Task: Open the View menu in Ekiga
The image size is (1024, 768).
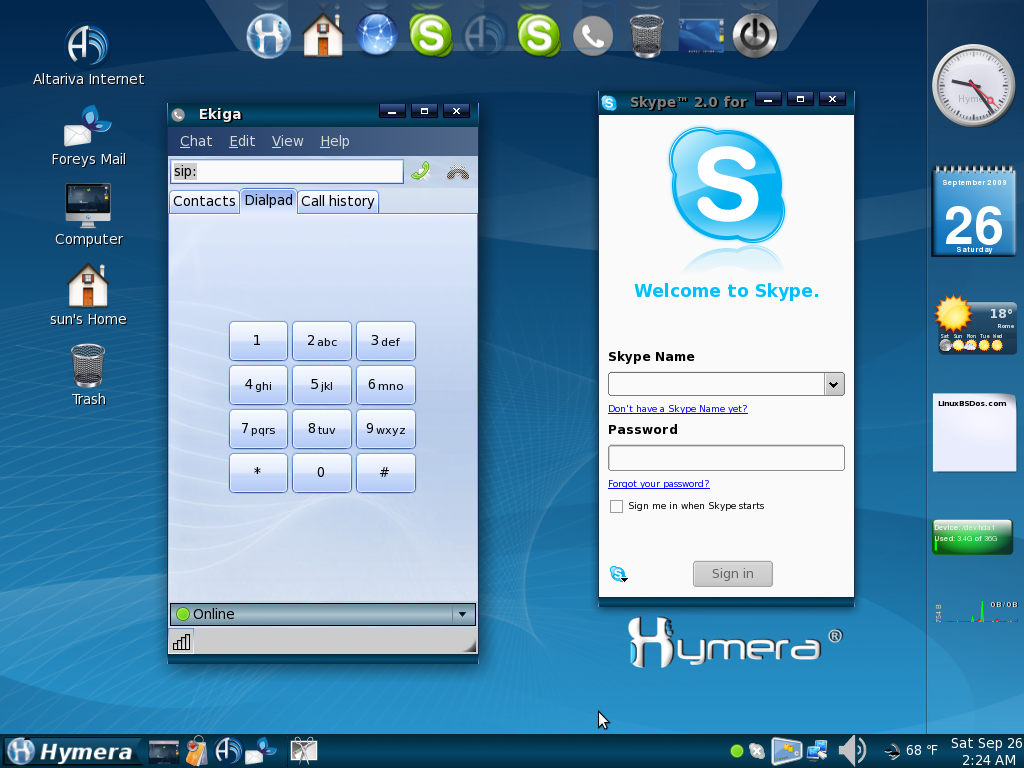Action: coord(287,141)
